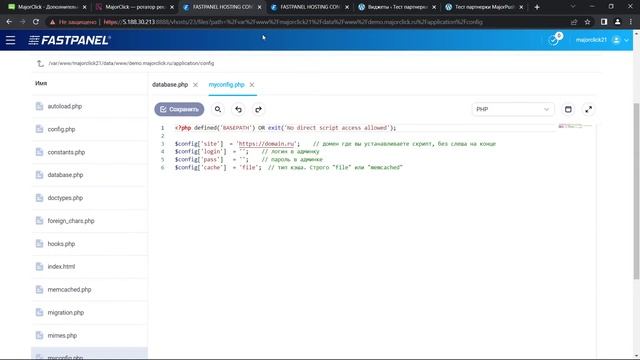Viewport: 640px width, 360px height.
Task: Go back in browser history
Action: (9, 22)
